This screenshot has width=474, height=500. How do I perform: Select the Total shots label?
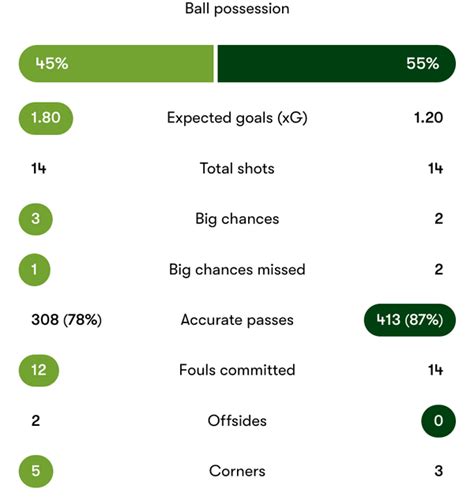(x=237, y=168)
